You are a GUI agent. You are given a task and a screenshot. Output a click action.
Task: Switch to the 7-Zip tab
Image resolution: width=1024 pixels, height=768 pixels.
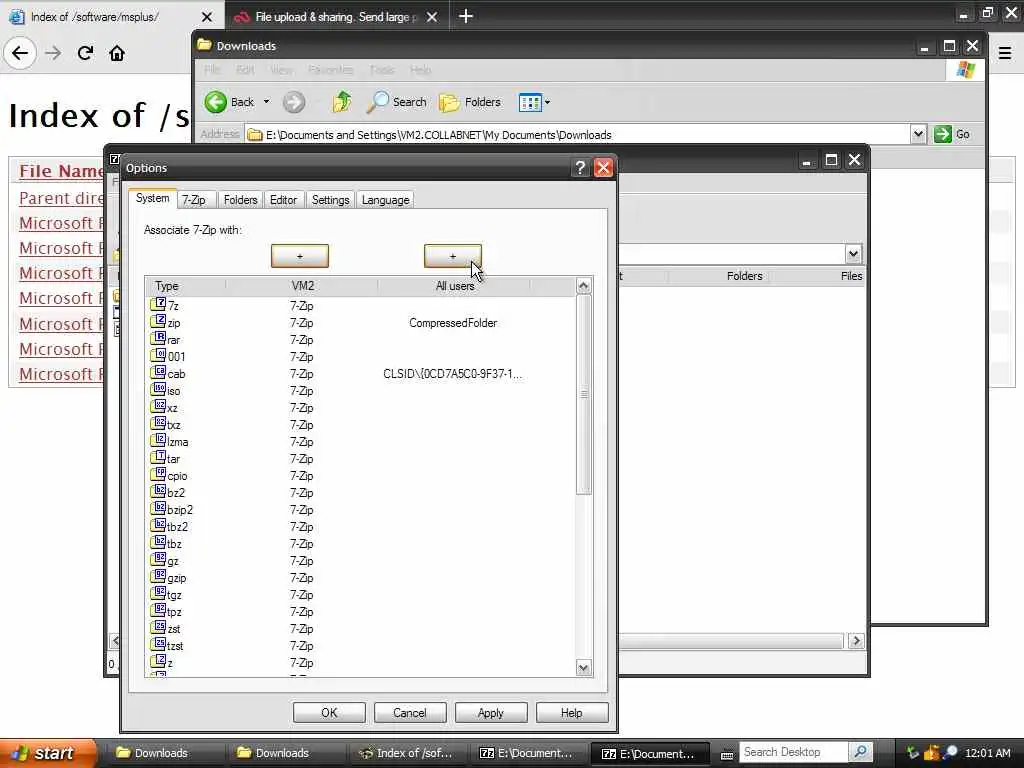click(194, 200)
